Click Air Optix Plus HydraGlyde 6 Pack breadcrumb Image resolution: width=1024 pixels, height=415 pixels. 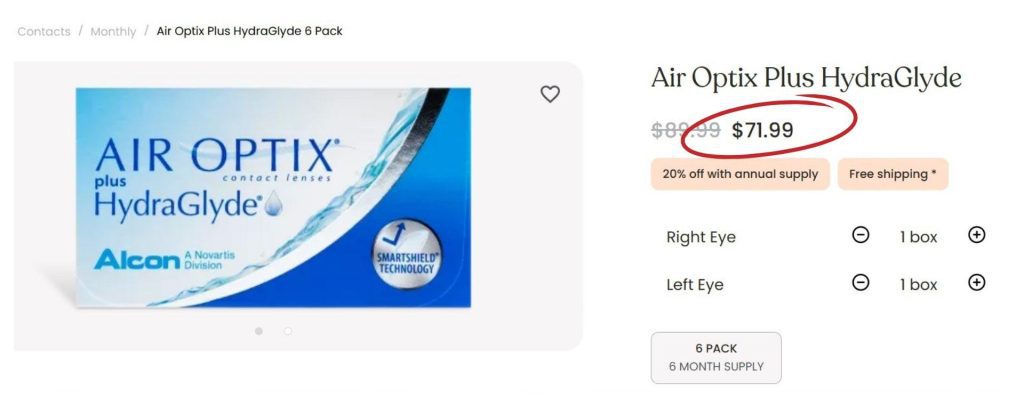click(249, 31)
